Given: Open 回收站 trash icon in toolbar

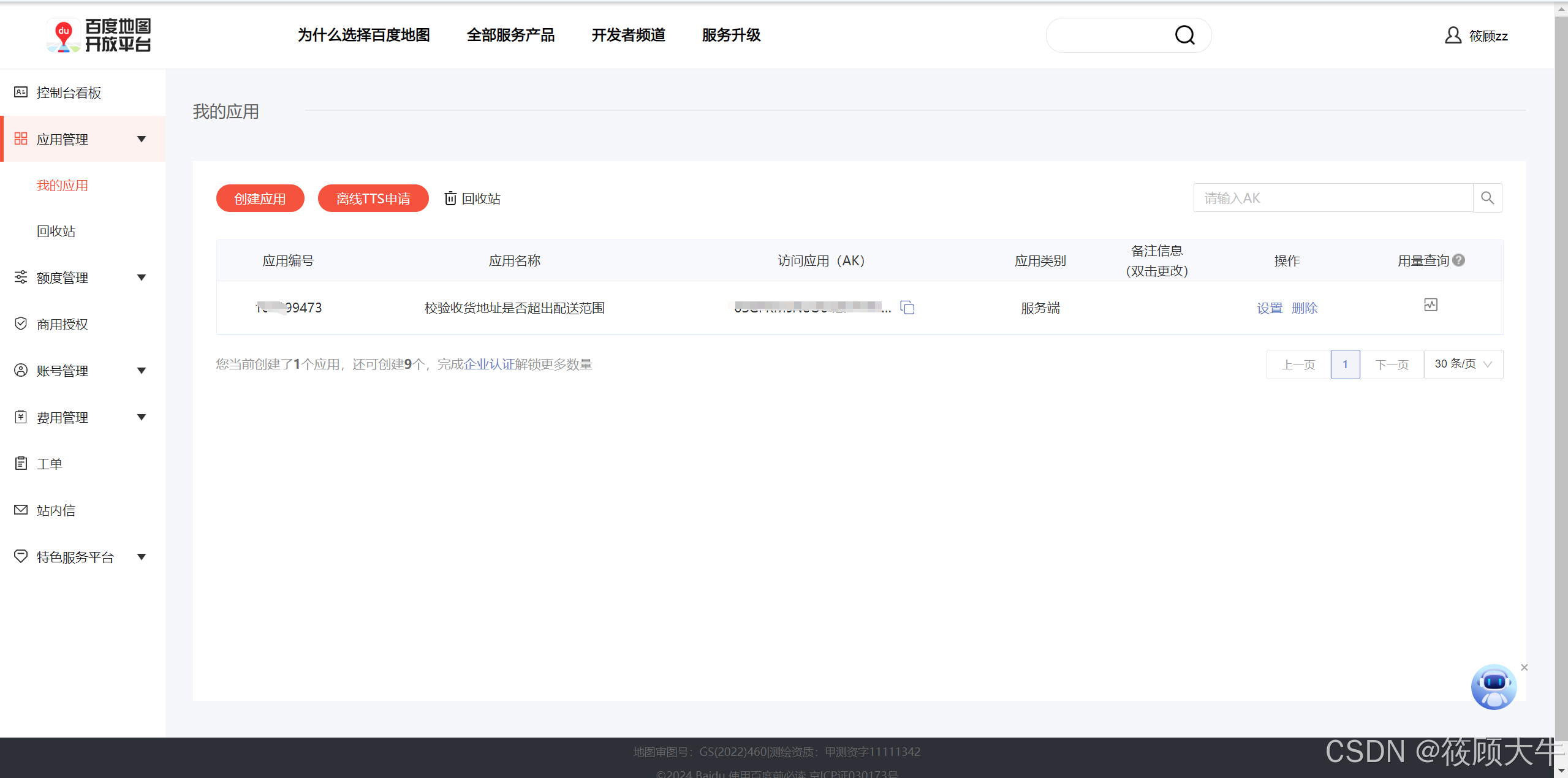Looking at the screenshot, I should (450, 198).
